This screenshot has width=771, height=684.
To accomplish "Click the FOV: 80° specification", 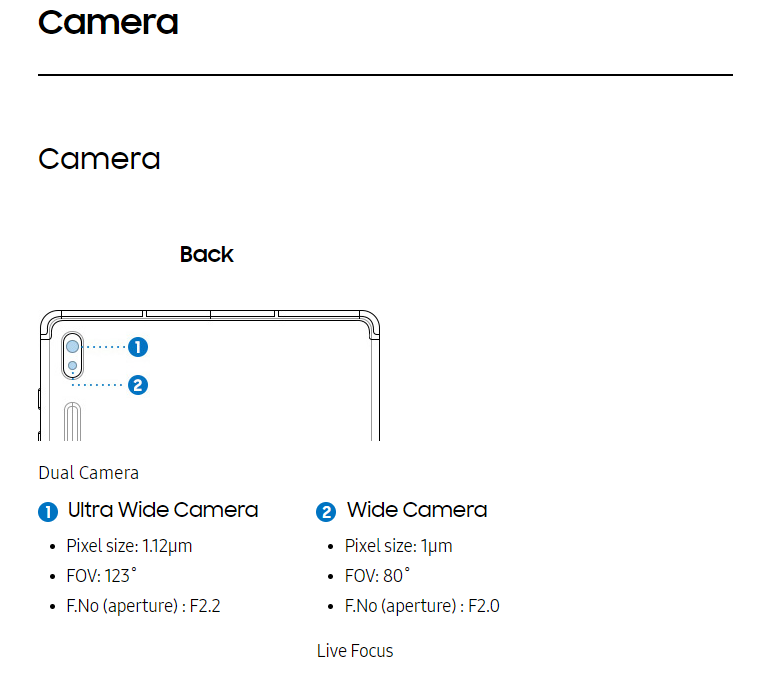I will pyautogui.click(x=377, y=576).
